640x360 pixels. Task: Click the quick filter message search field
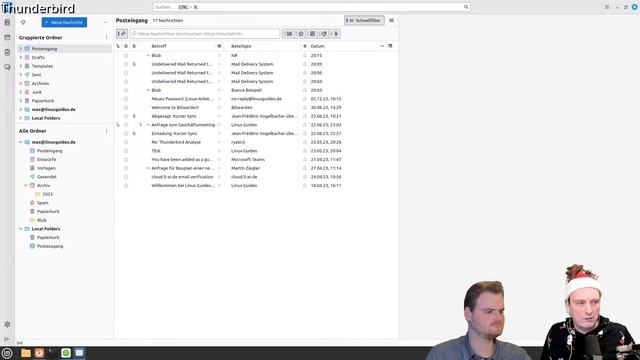pos(205,34)
